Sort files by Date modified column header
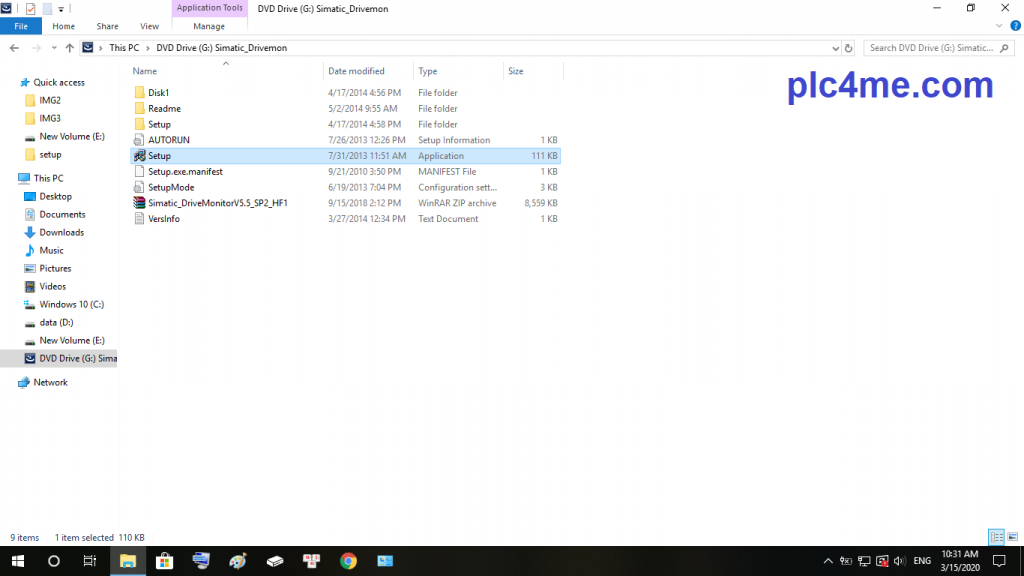Viewport: 1024px width, 576px height. pos(356,71)
